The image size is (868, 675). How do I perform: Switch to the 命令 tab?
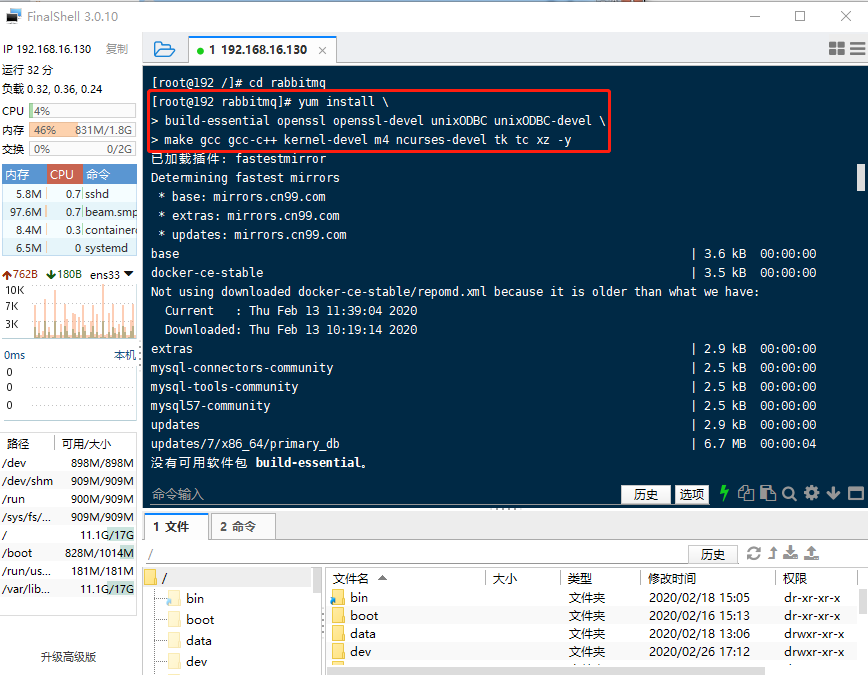(242, 526)
